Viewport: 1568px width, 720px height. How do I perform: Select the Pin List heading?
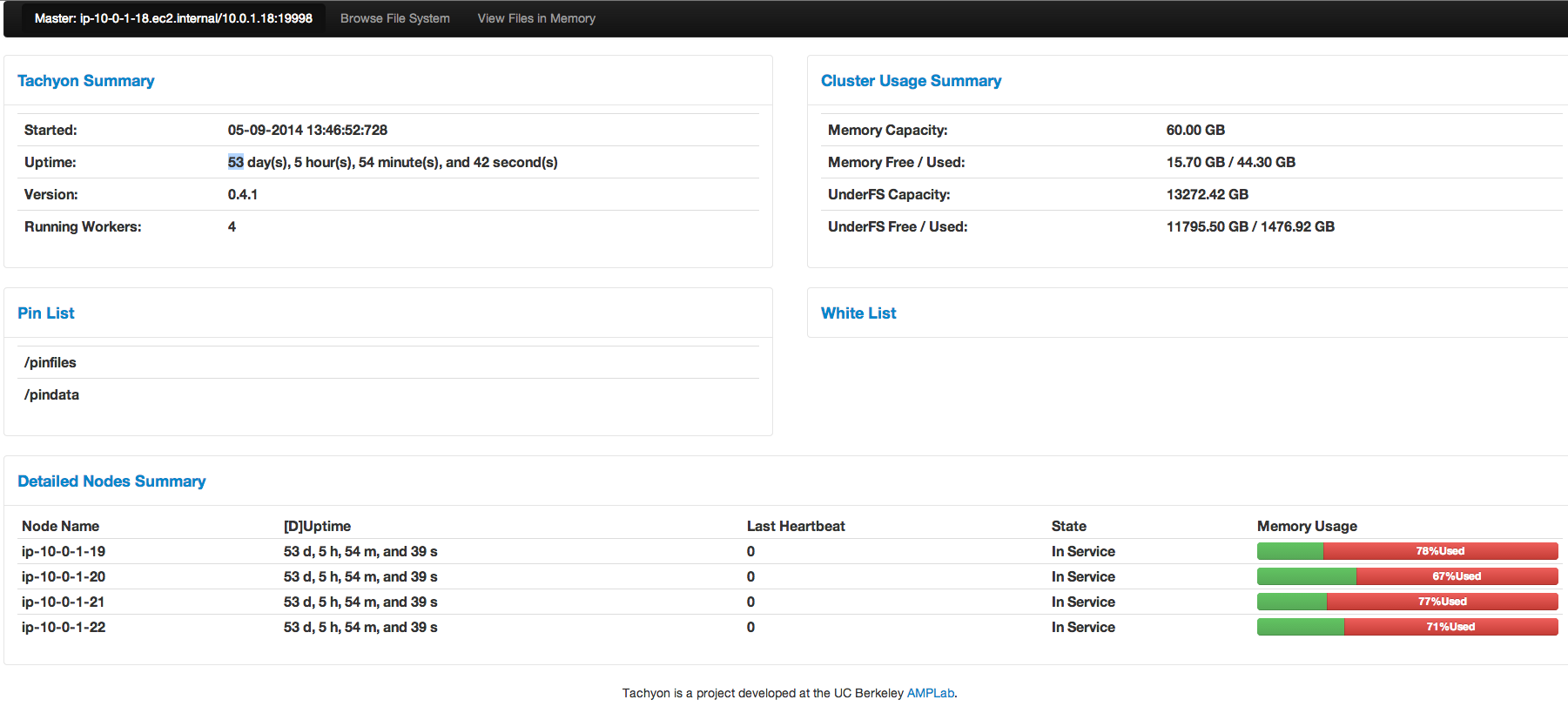coord(46,313)
